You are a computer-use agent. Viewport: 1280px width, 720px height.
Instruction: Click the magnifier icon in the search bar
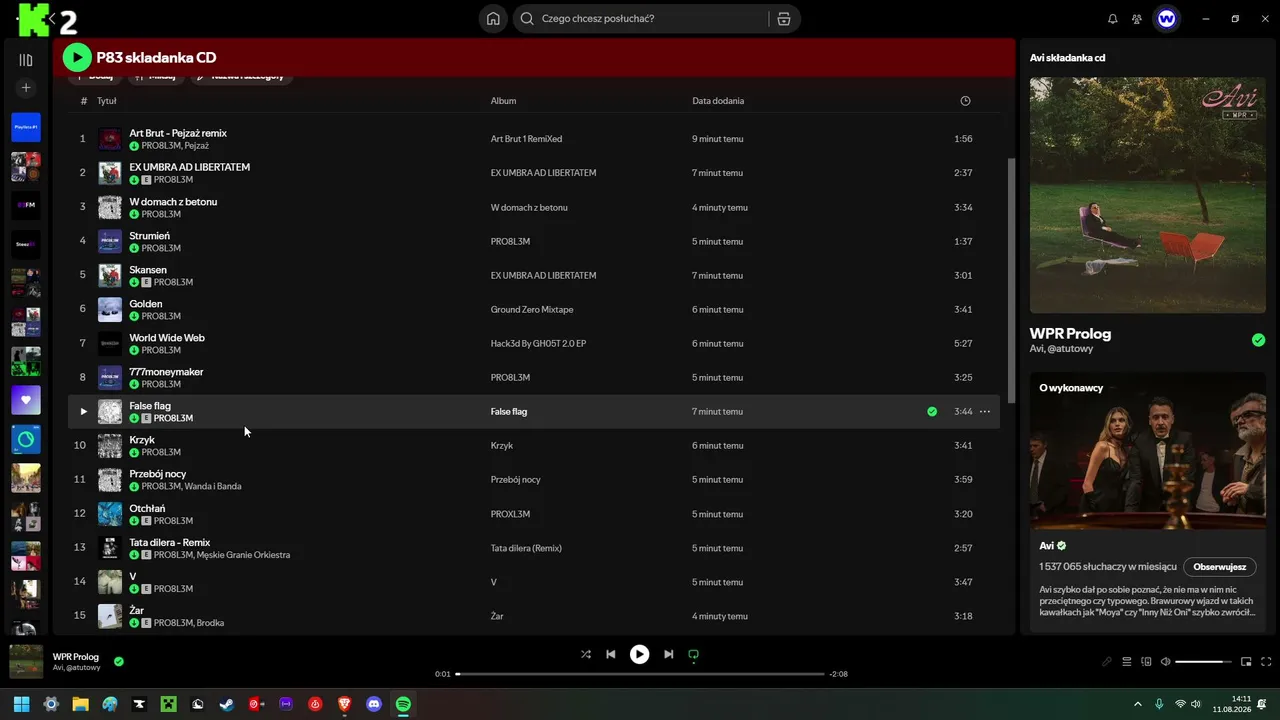click(x=527, y=19)
